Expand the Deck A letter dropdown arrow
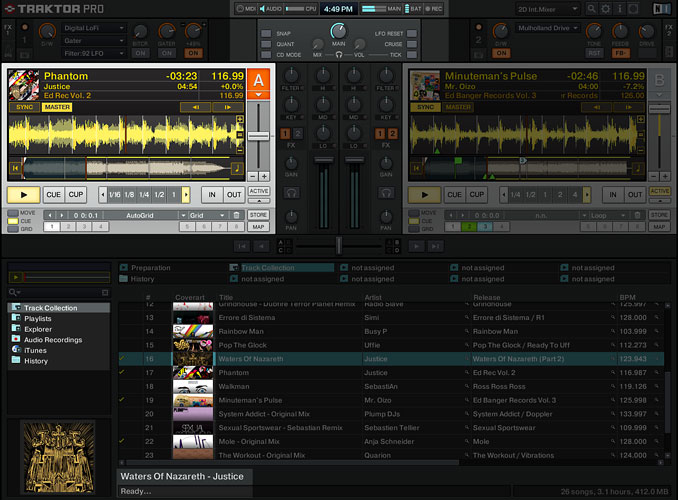The width and height of the screenshot is (678, 500). (x=258, y=95)
